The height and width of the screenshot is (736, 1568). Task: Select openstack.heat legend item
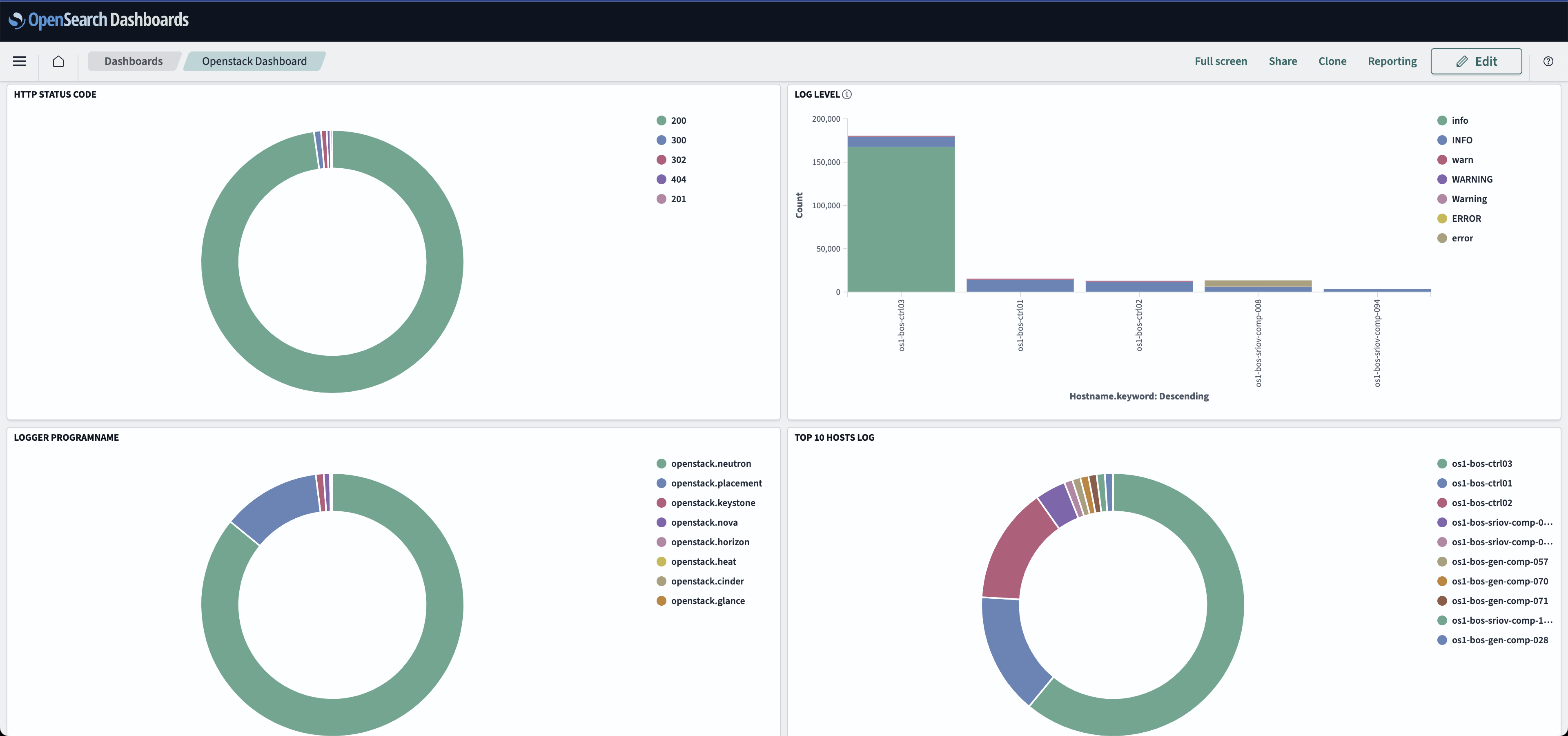[696, 561]
